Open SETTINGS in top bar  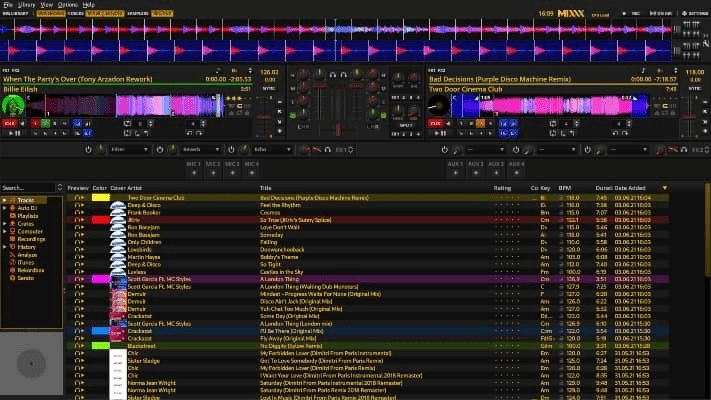click(695, 14)
